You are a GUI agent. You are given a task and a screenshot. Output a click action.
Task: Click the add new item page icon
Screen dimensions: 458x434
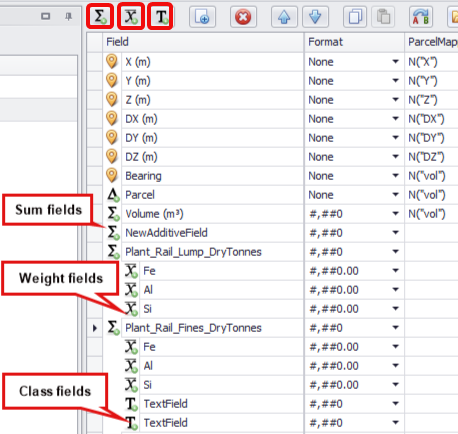(x=202, y=17)
